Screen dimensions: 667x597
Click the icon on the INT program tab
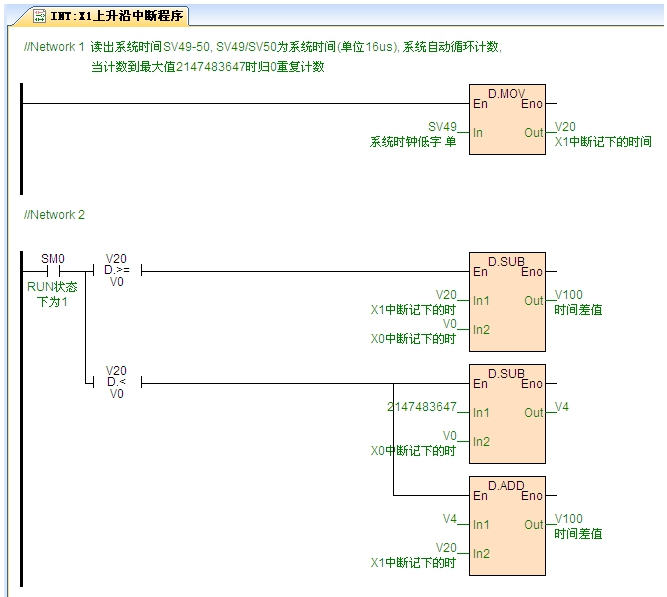pyautogui.click(x=40, y=16)
